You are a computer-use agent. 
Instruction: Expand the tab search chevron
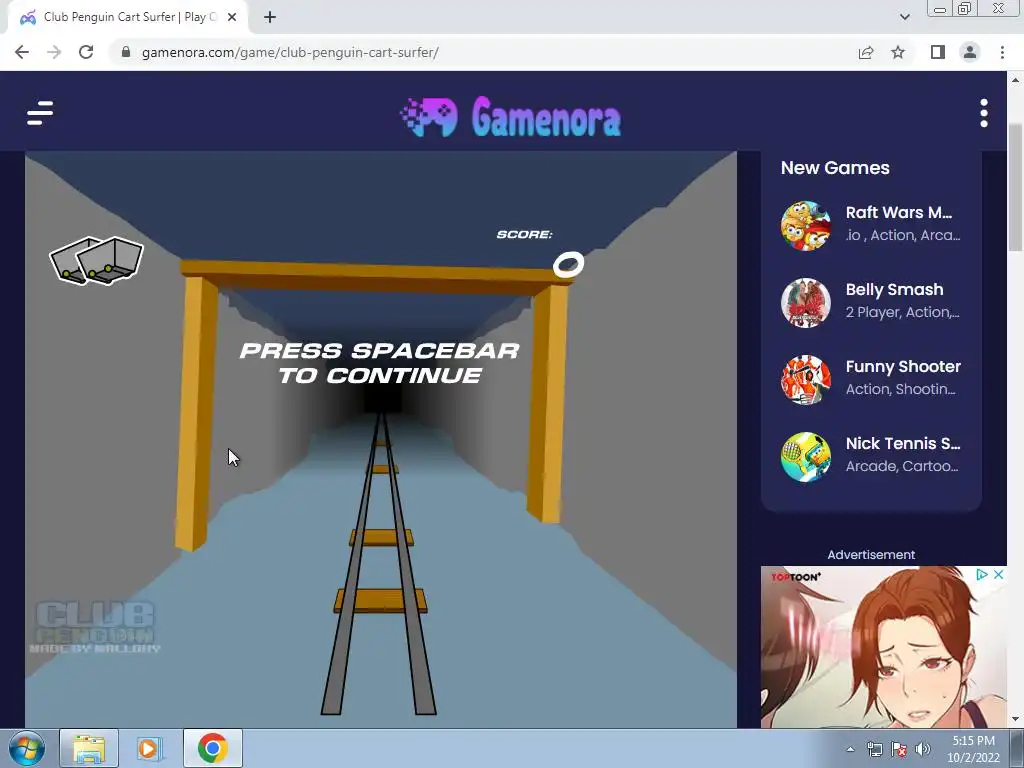click(904, 17)
